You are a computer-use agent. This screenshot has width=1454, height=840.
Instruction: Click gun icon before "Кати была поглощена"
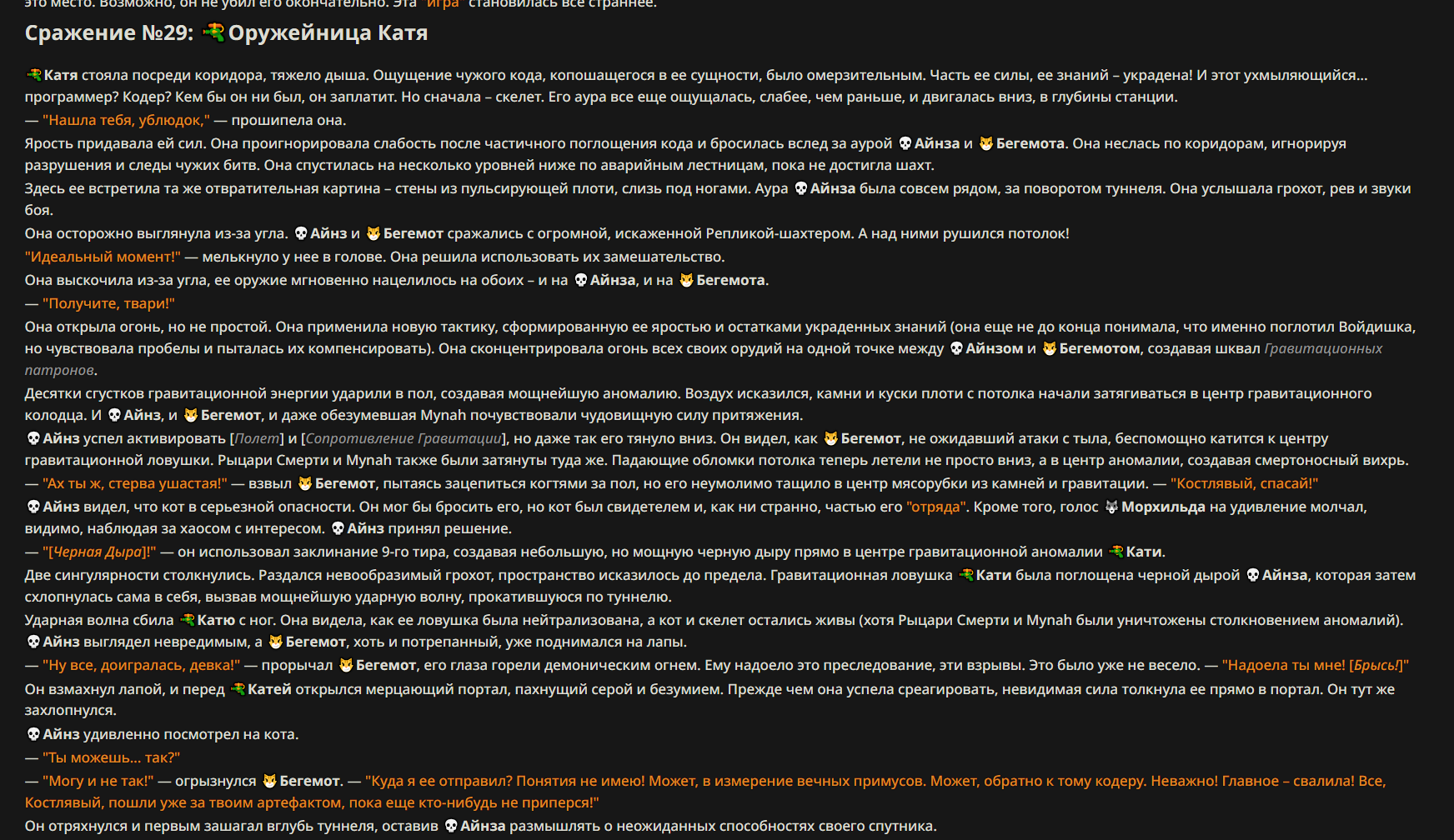[966, 575]
